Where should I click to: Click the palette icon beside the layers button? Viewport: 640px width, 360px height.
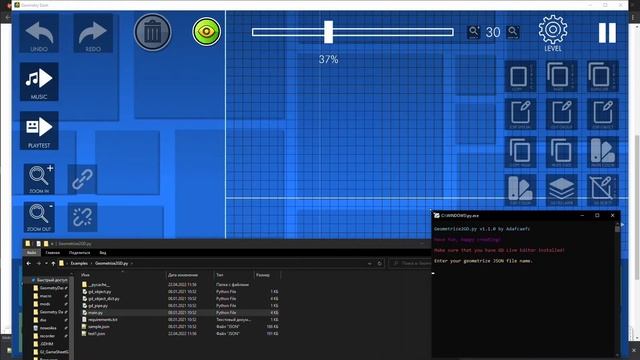(520, 190)
